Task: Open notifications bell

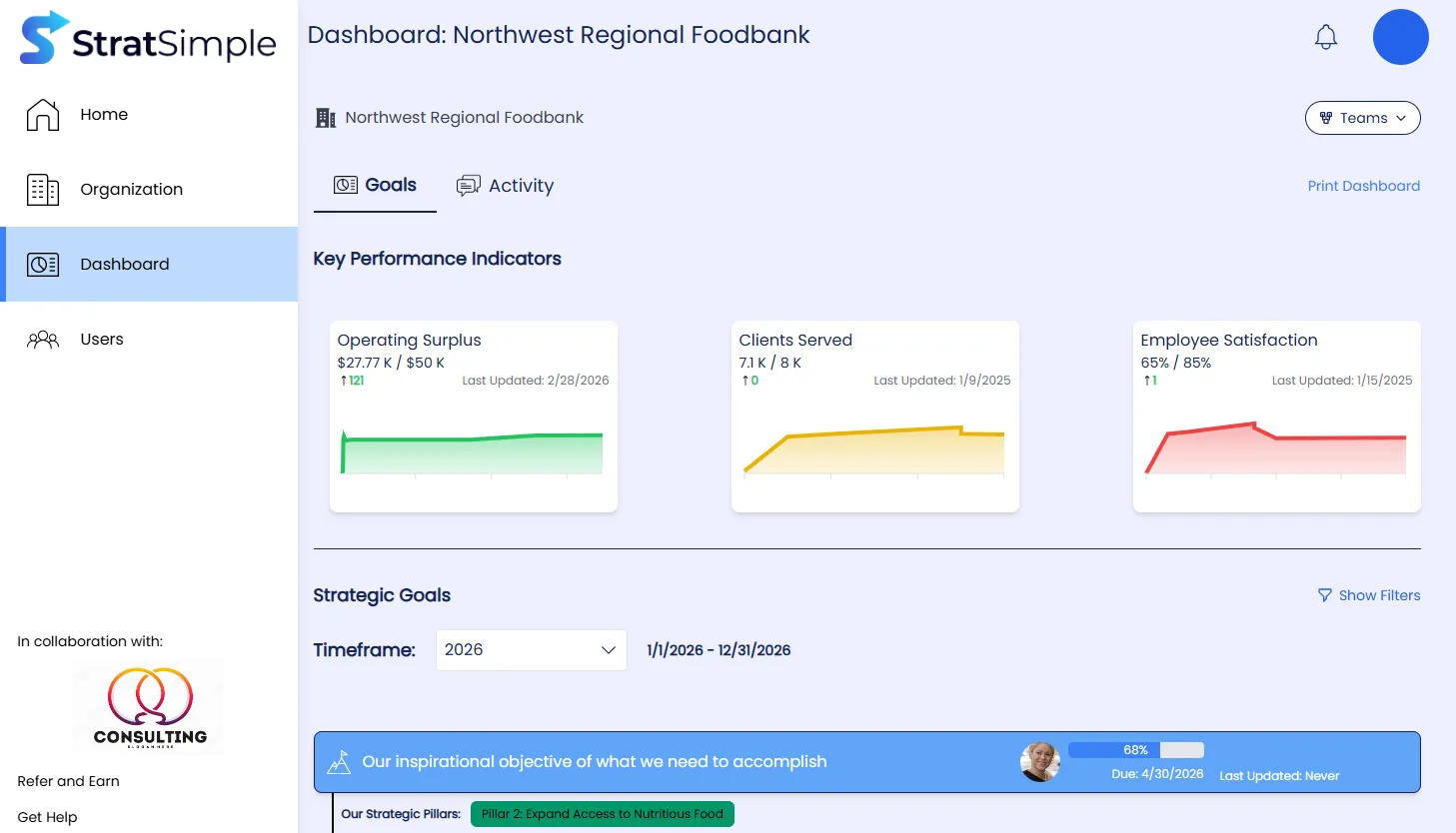Action: point(1326,37)
